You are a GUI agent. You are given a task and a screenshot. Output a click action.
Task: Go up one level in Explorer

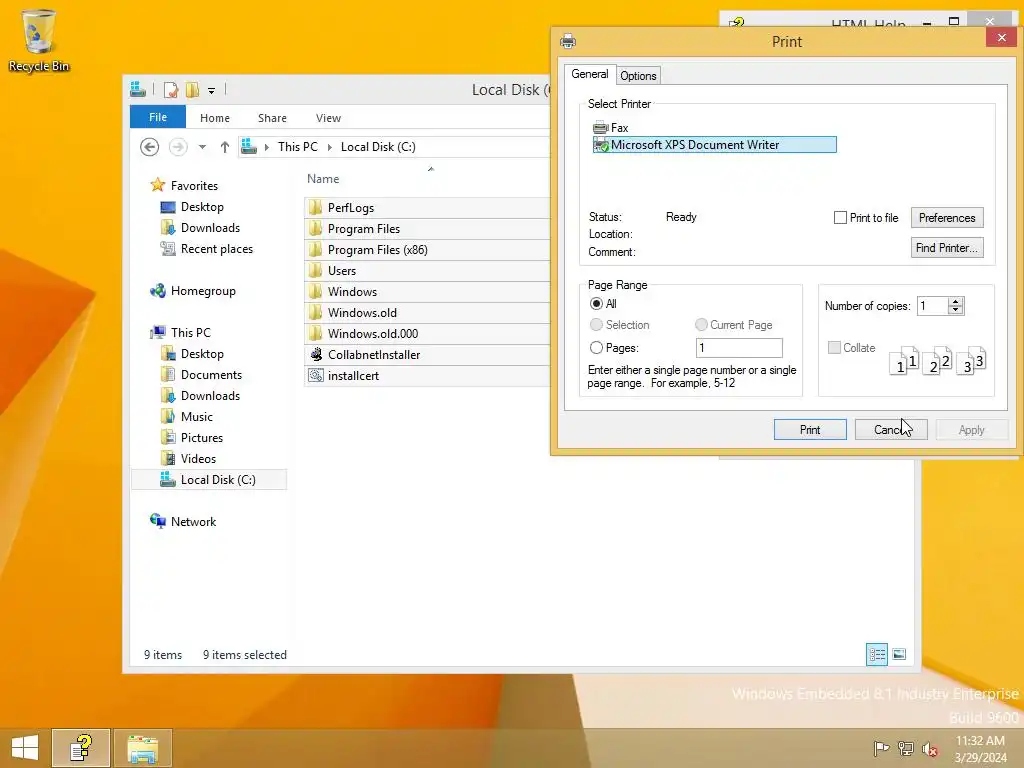(225, 147)
